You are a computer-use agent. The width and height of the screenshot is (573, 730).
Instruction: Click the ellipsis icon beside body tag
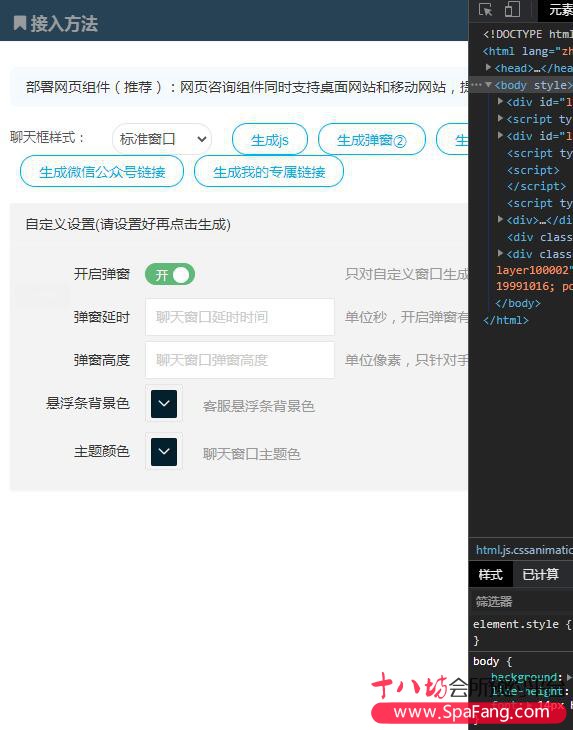(477, 85)
